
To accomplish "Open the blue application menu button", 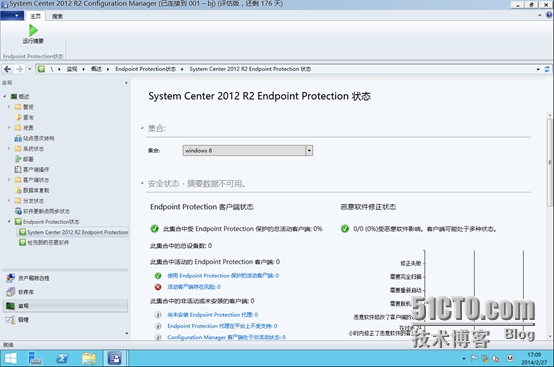I will click(12, 16).
